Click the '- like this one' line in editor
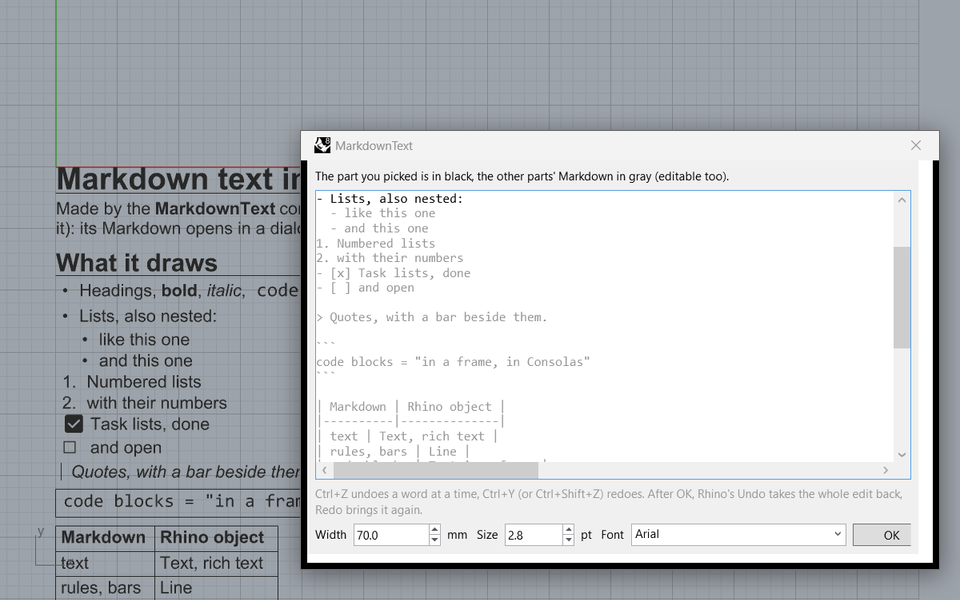Screen dimensions: 960x600 click(x=383, y=213)
